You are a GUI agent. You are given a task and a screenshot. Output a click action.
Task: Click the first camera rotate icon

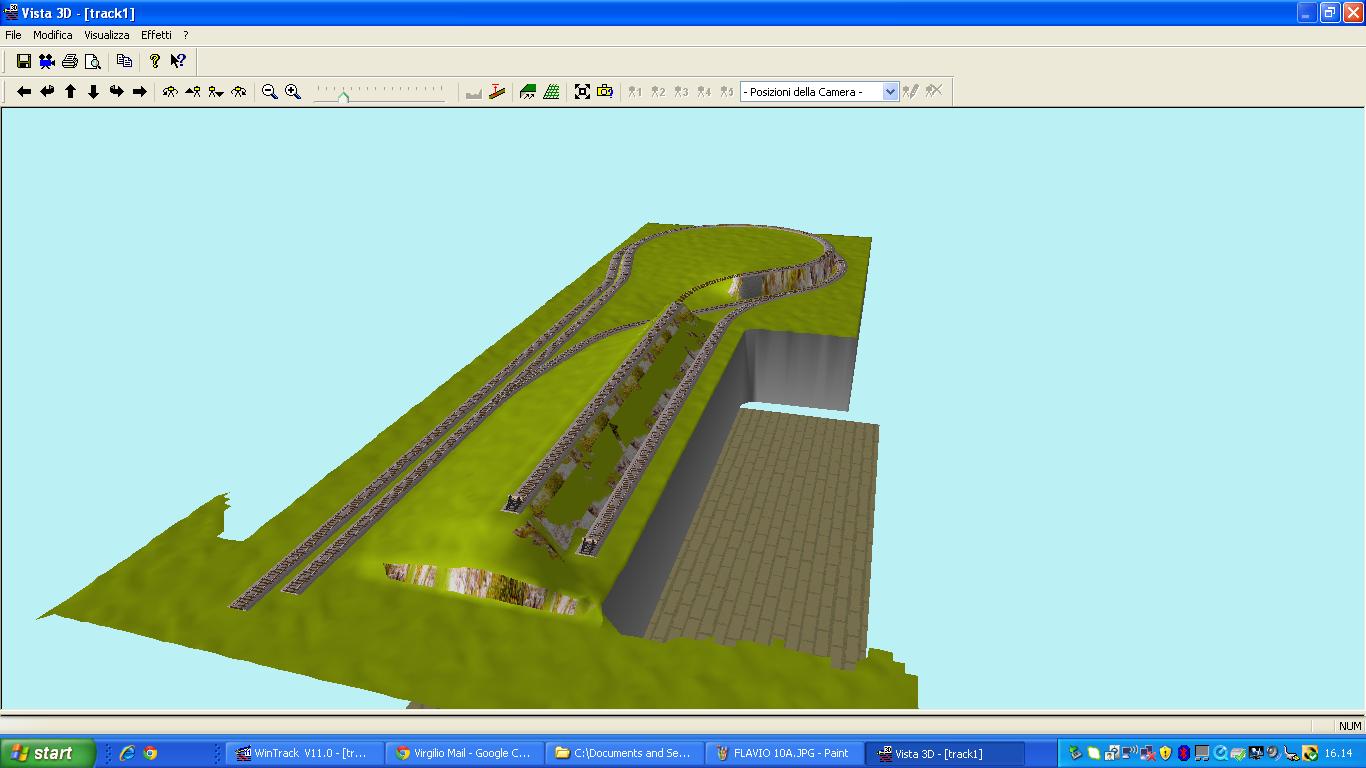pyautogui.click(x=170, y=91)
